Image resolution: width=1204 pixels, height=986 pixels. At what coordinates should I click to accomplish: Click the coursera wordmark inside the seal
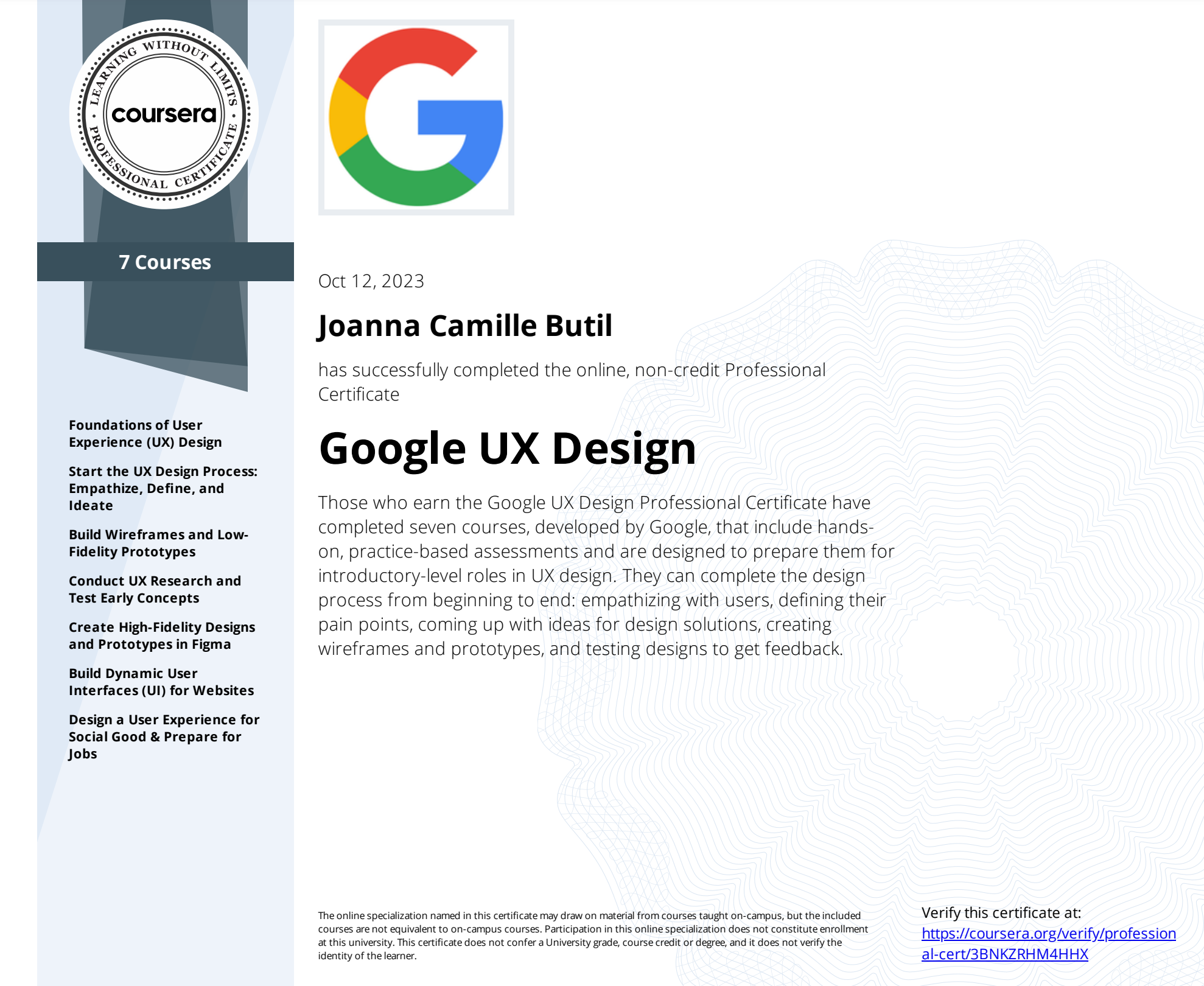164,114
